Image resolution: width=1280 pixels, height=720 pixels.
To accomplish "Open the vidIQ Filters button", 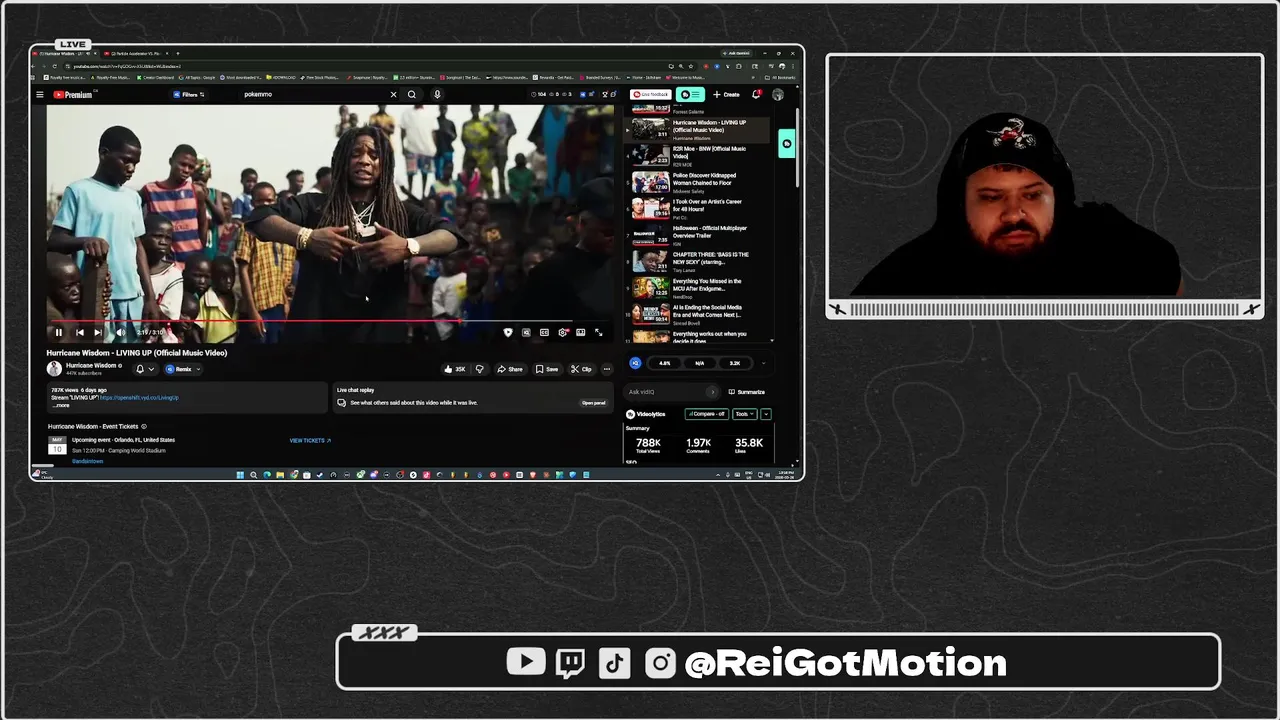I will pos(189,95).
